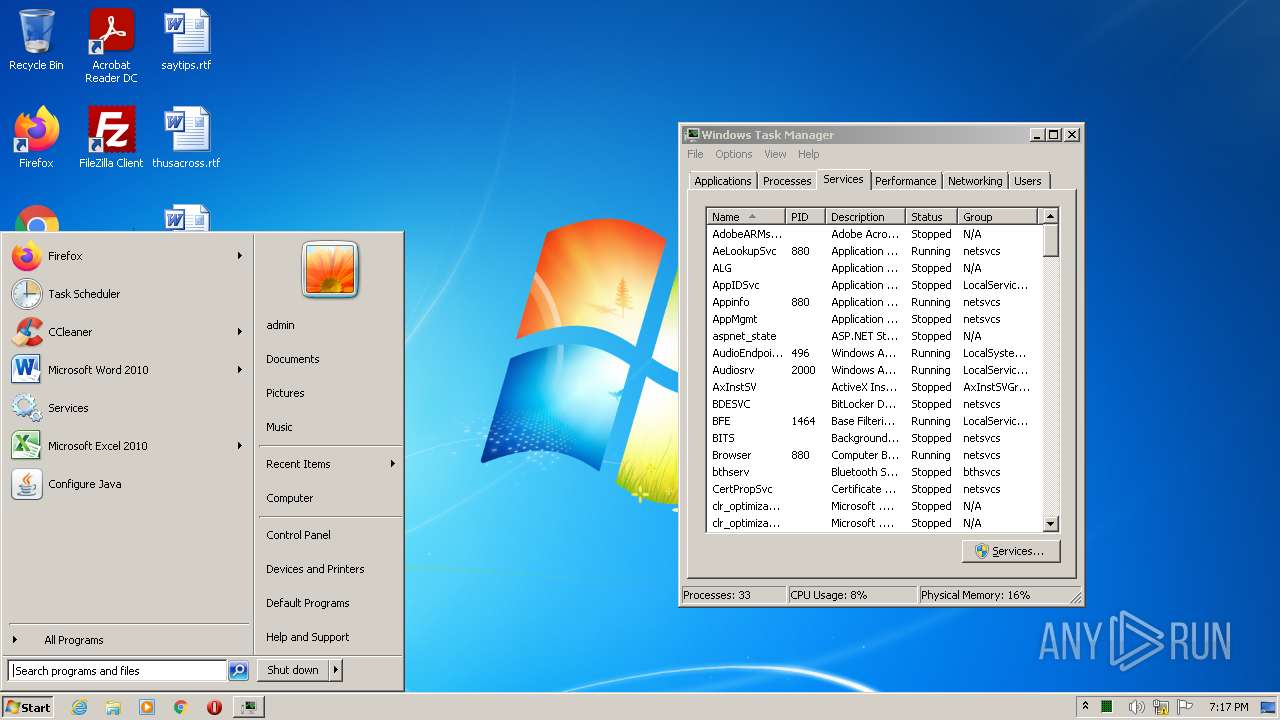Open Options menu in Task Manager
The width and height of the screenshot is (1280, 720).
coord(733,154)
